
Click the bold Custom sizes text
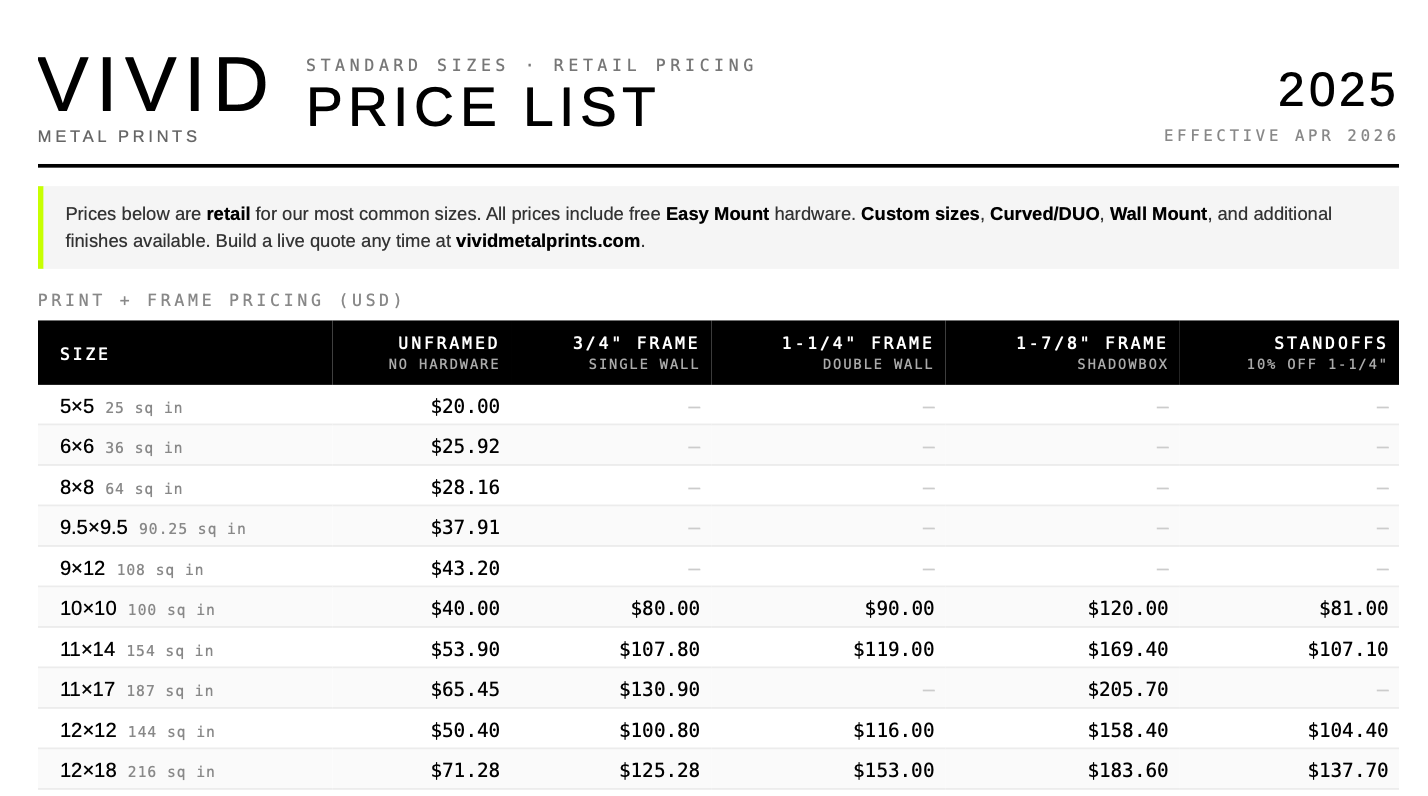point(919,214)
